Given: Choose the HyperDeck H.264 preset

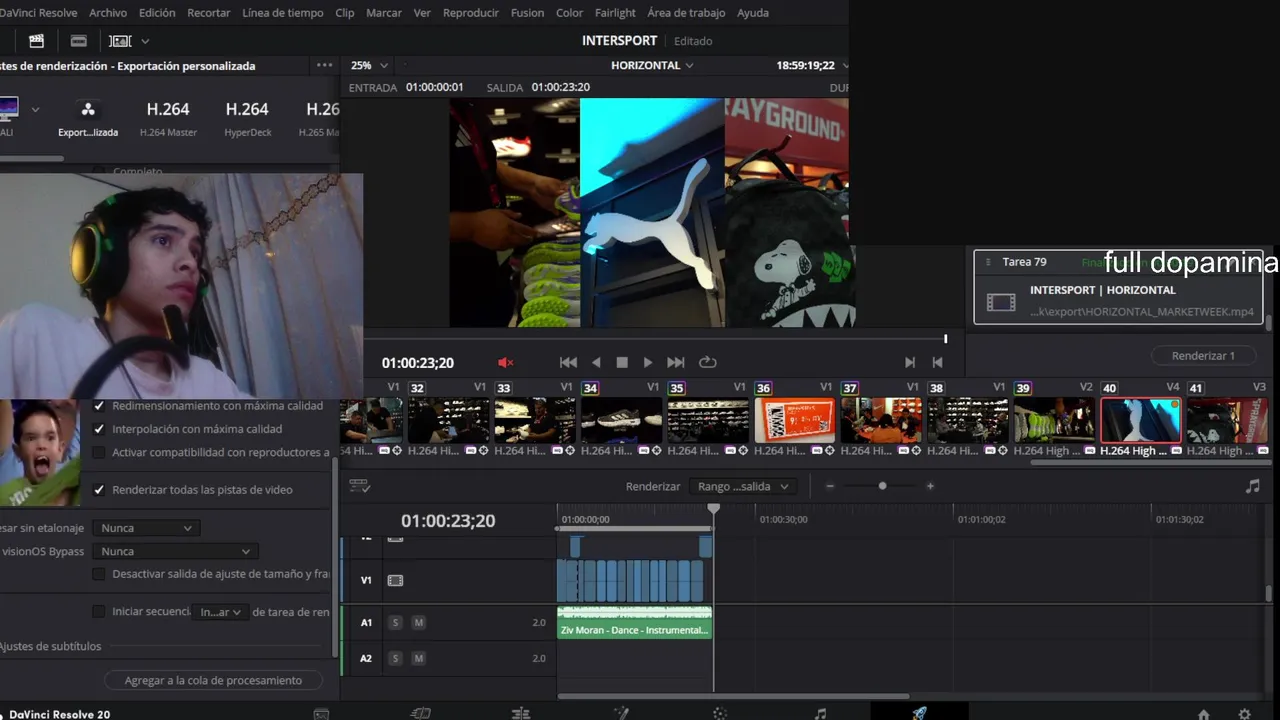Looking at the screenshot, I should pos(247,117).
